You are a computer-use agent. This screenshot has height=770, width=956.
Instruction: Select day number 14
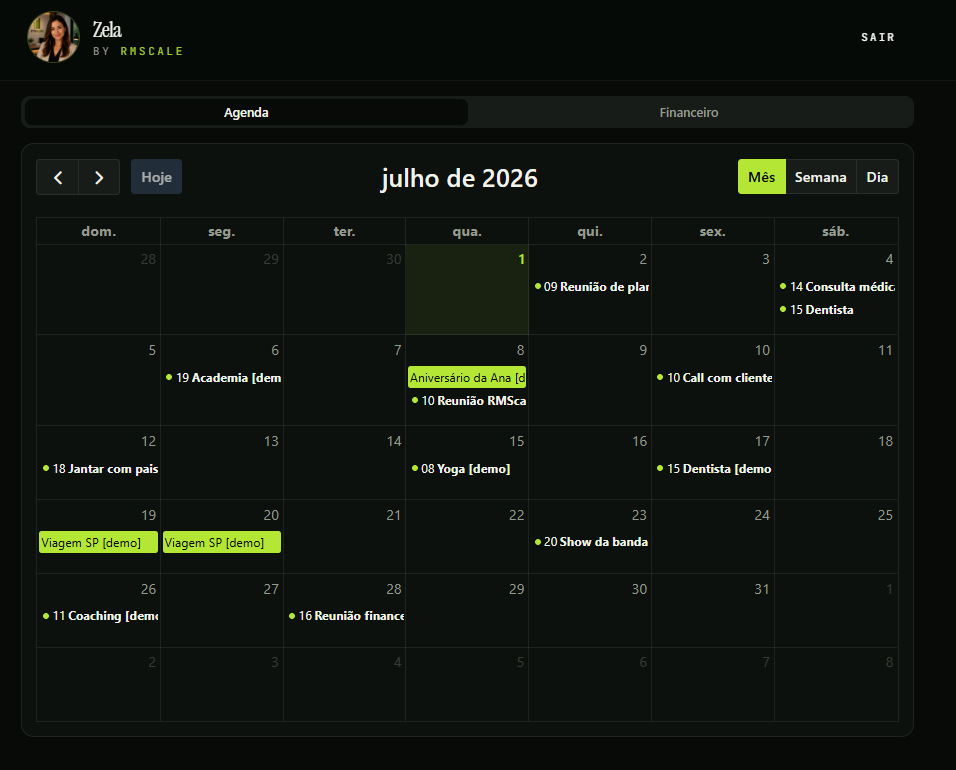pyautogui.click(x=394, y=441)
